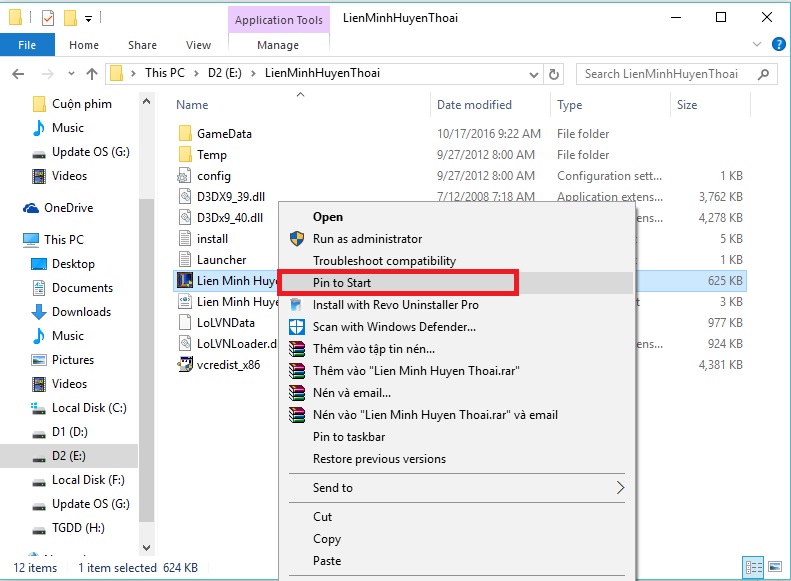Sort by Size column header
This screenshot has width=791, height=581.
point(687,105)
